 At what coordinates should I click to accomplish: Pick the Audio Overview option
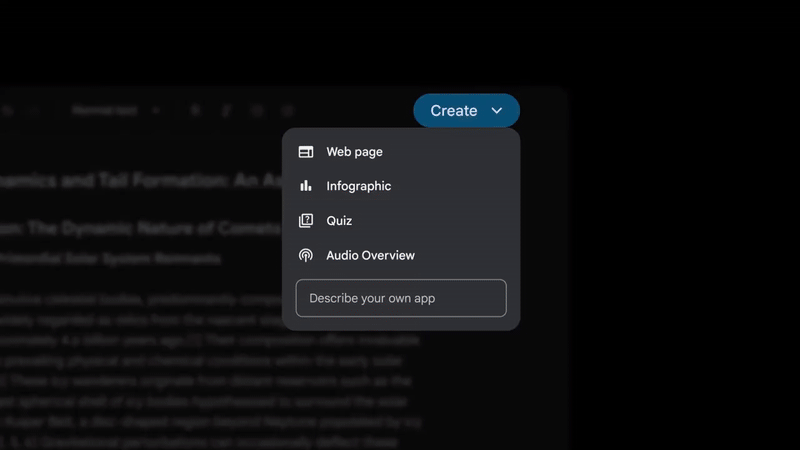[x=401, y=255]
